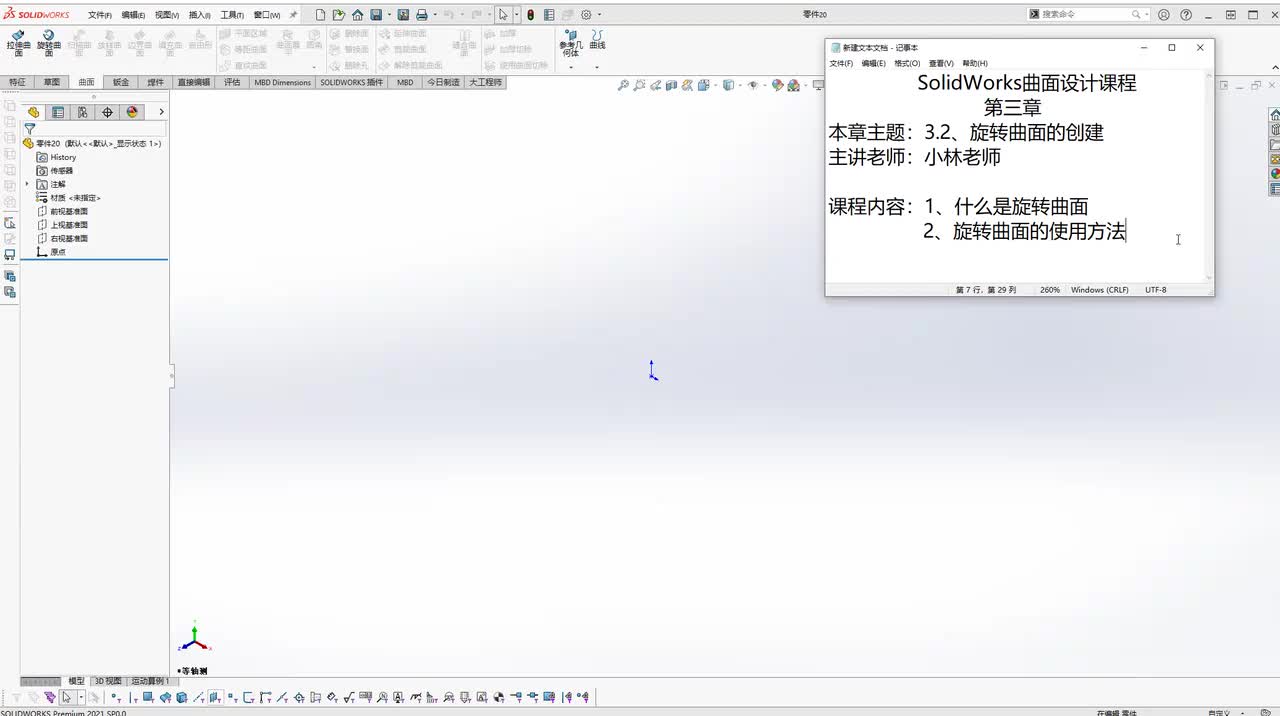This screenshot has height=716, width=1280.
Task: Select the 旋转曲面 revolved surface tool
Action: tap(48, 42)
